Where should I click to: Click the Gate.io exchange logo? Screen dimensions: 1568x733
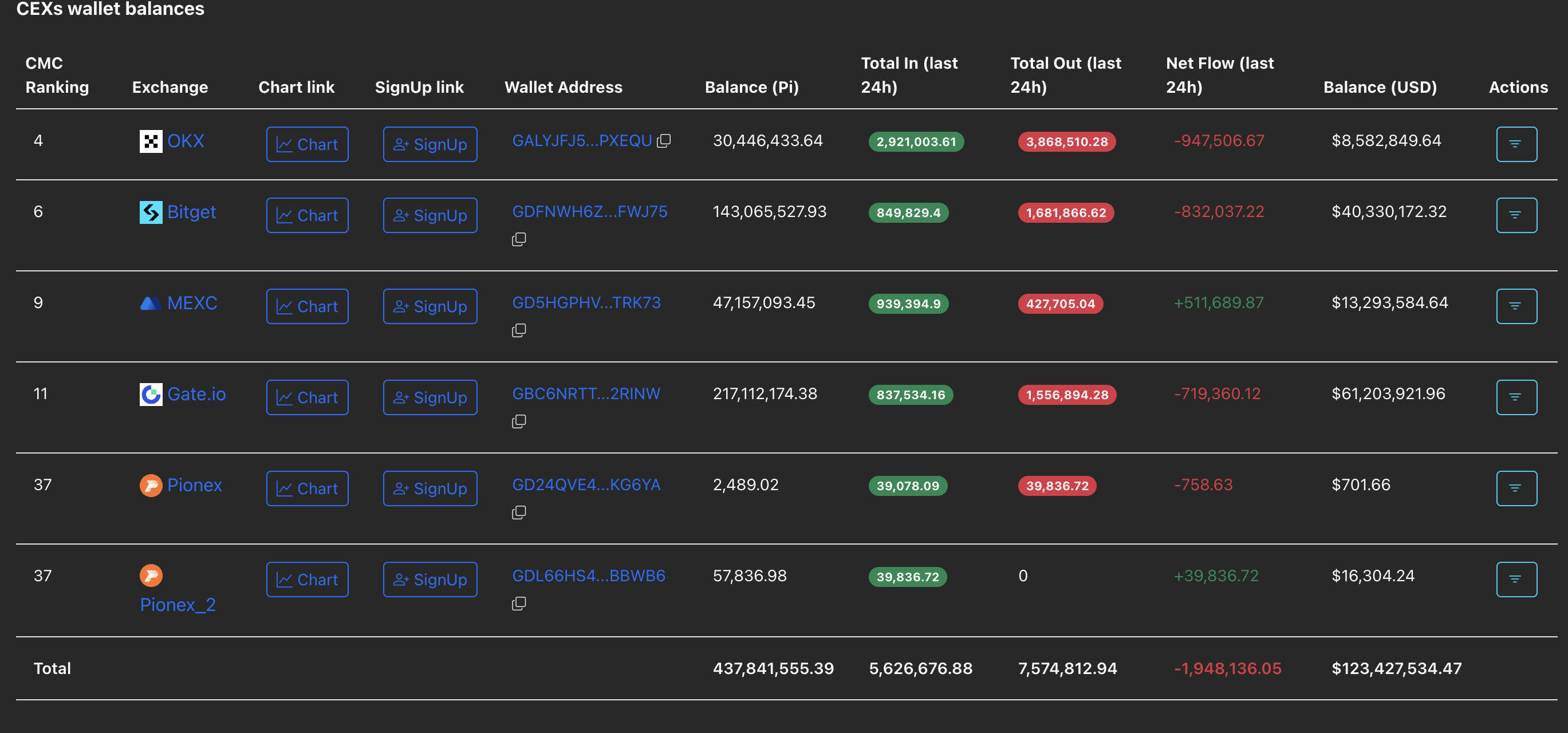151,395
